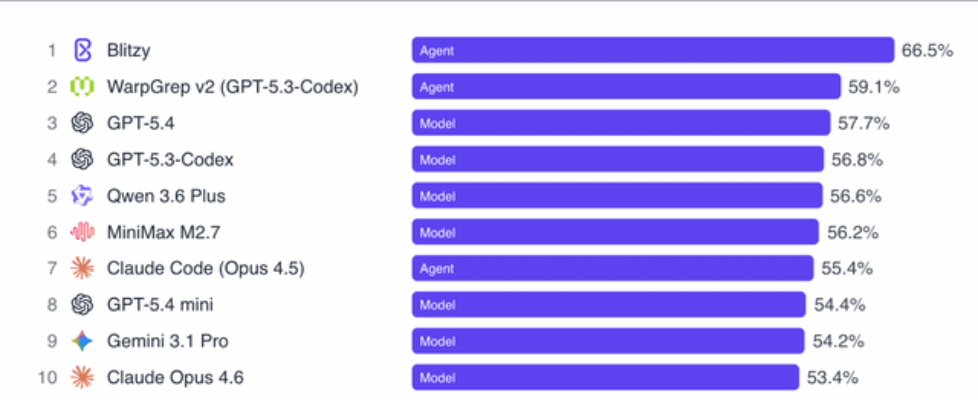Viewport: 978px width, 400px height.
Task: Open the Blitzy entry name
Action: click(x=129, y=51)
